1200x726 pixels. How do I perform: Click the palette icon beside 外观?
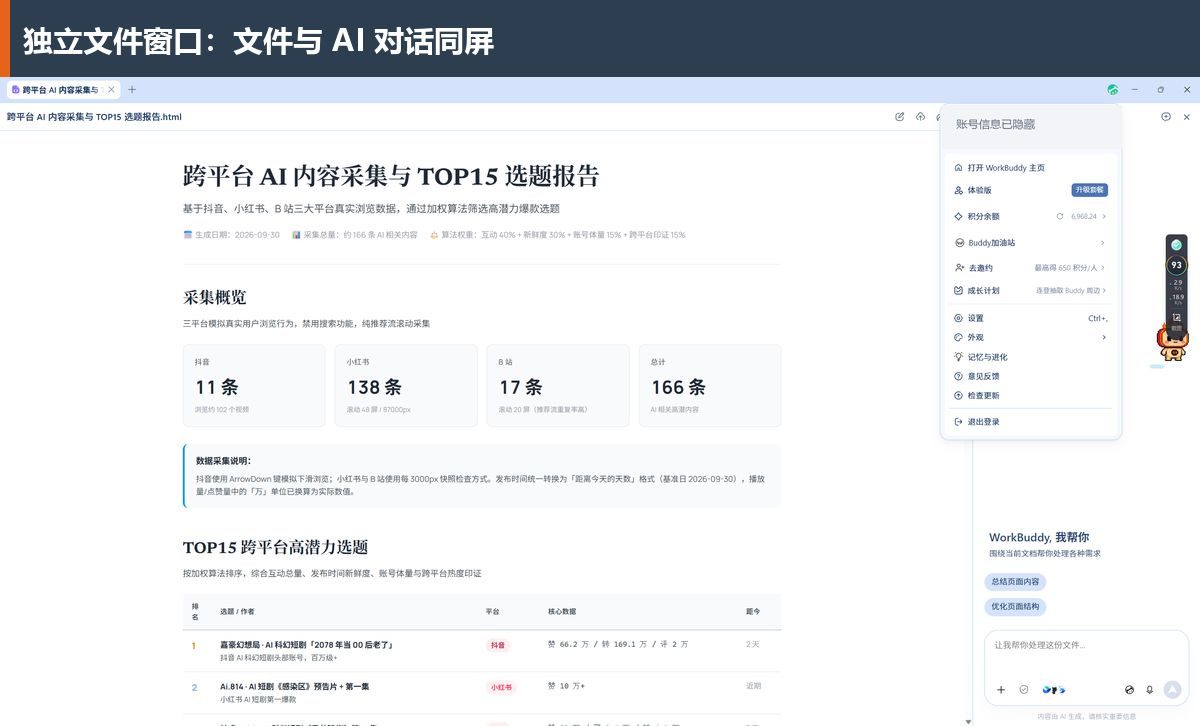point(959,338)
